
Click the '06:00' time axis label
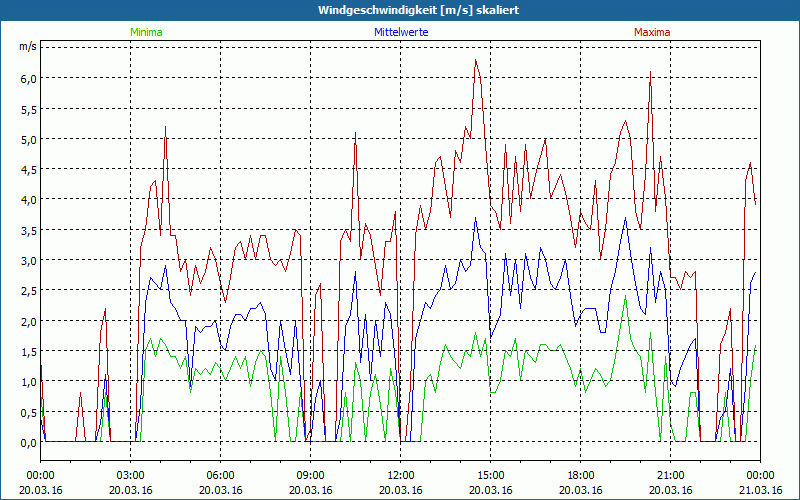coord(220,476)
